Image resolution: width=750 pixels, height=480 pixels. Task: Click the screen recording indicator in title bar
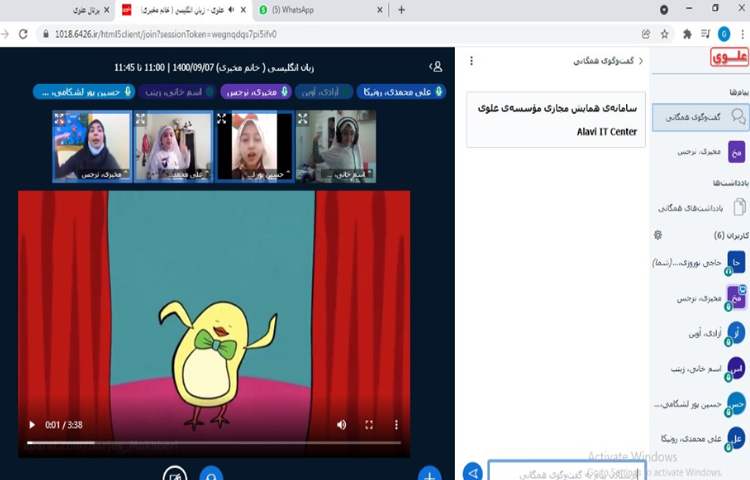(x=664, y=9)
